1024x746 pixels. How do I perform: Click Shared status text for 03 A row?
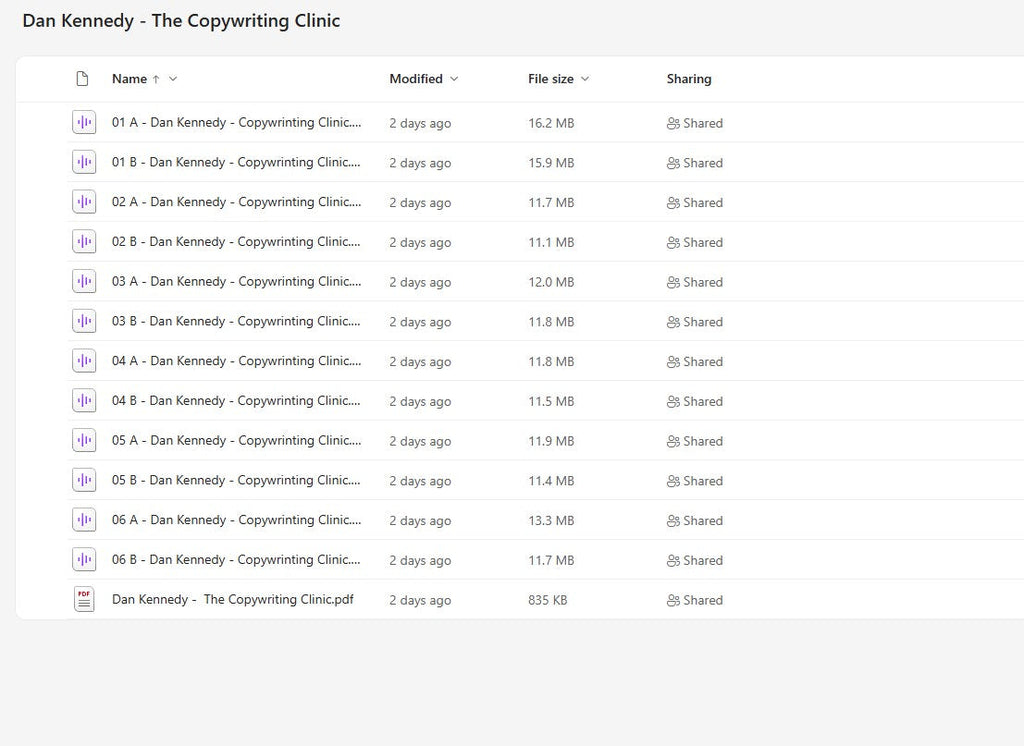[703, 282]
